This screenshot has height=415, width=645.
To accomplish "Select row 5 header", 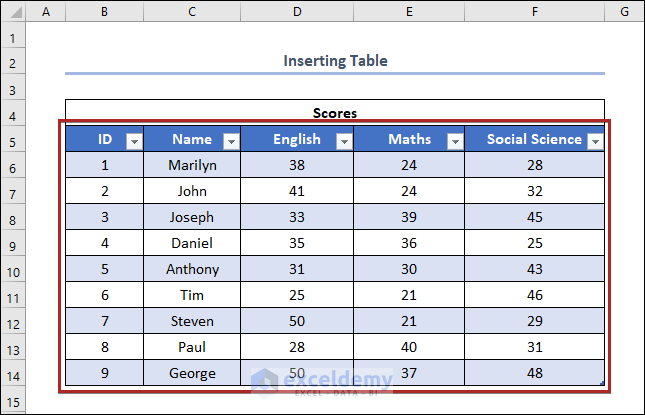I will tap(13, 140).
